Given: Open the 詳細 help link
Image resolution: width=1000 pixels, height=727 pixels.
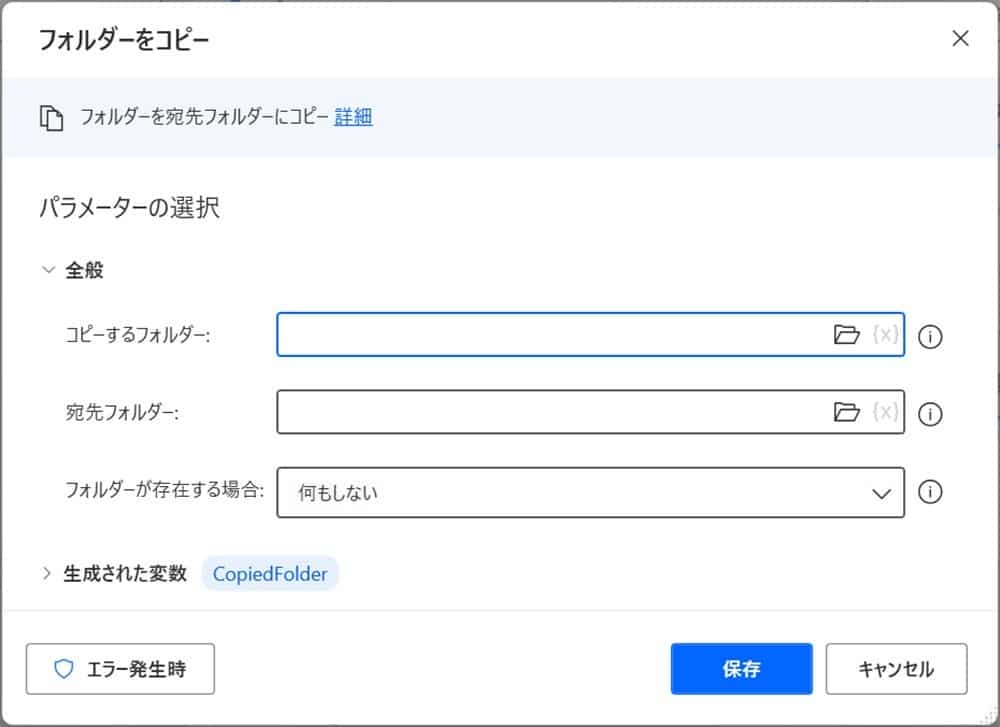Looking at the screenshot, I should click(356, 116).
